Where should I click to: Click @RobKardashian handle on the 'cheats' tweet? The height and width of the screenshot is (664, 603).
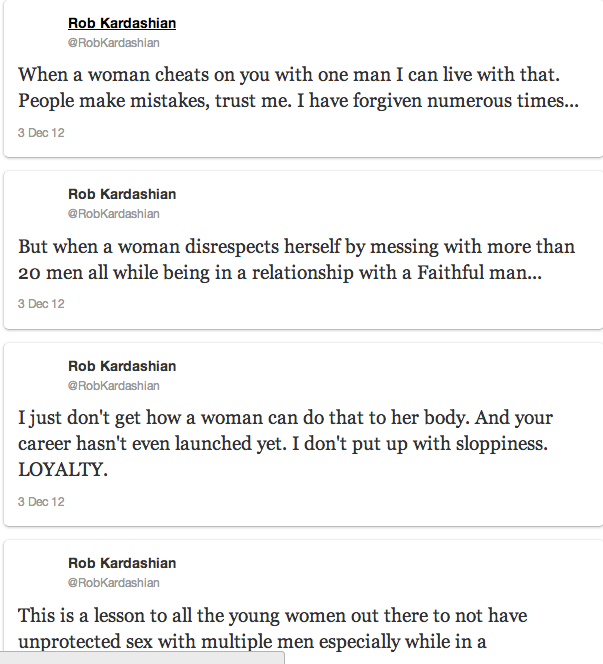click(x=113, y=43)
